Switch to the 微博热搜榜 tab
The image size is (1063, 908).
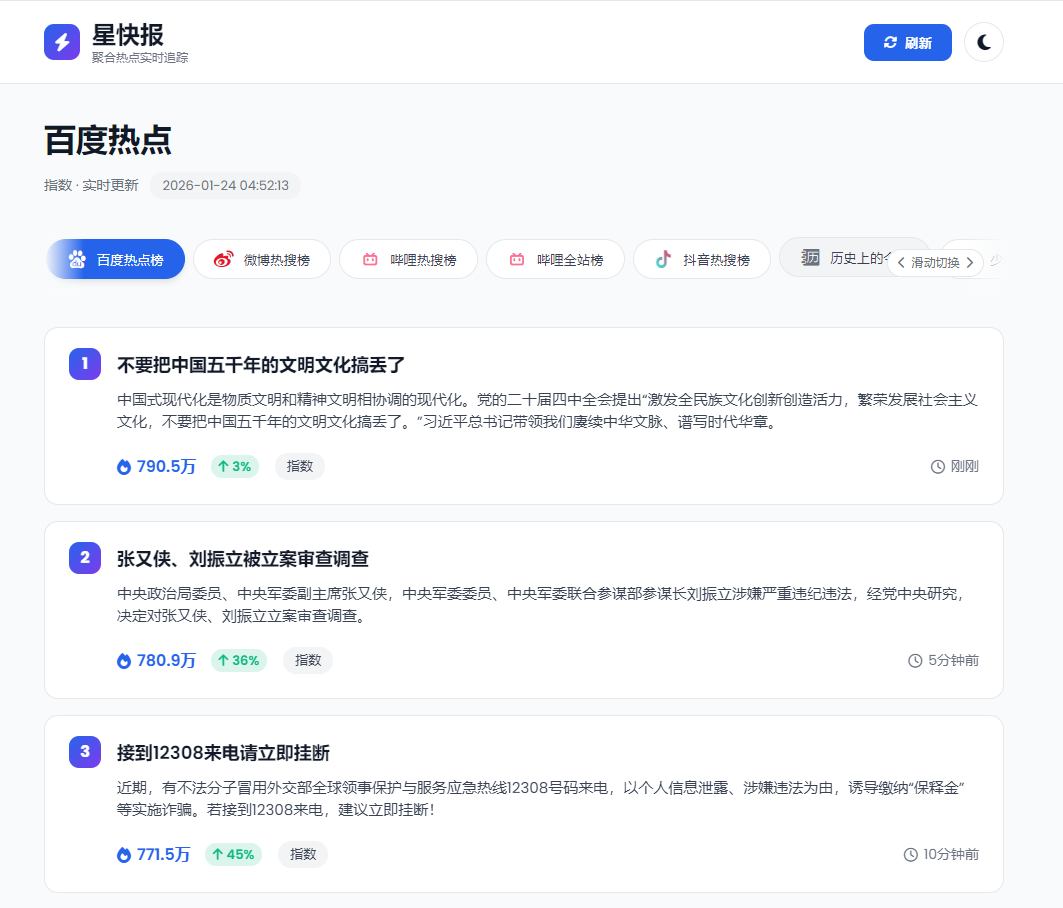point(262,259)
